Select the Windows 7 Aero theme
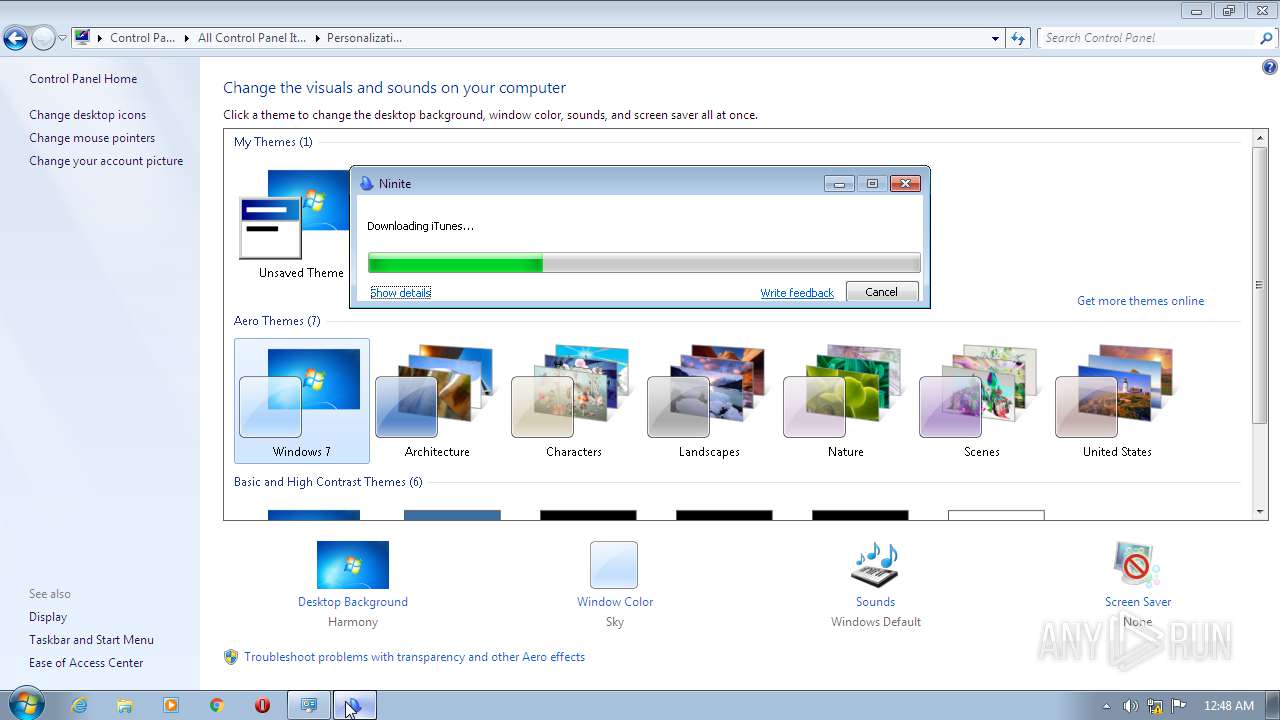Viewport: 1280px width, 720px height. coord(302,401)
